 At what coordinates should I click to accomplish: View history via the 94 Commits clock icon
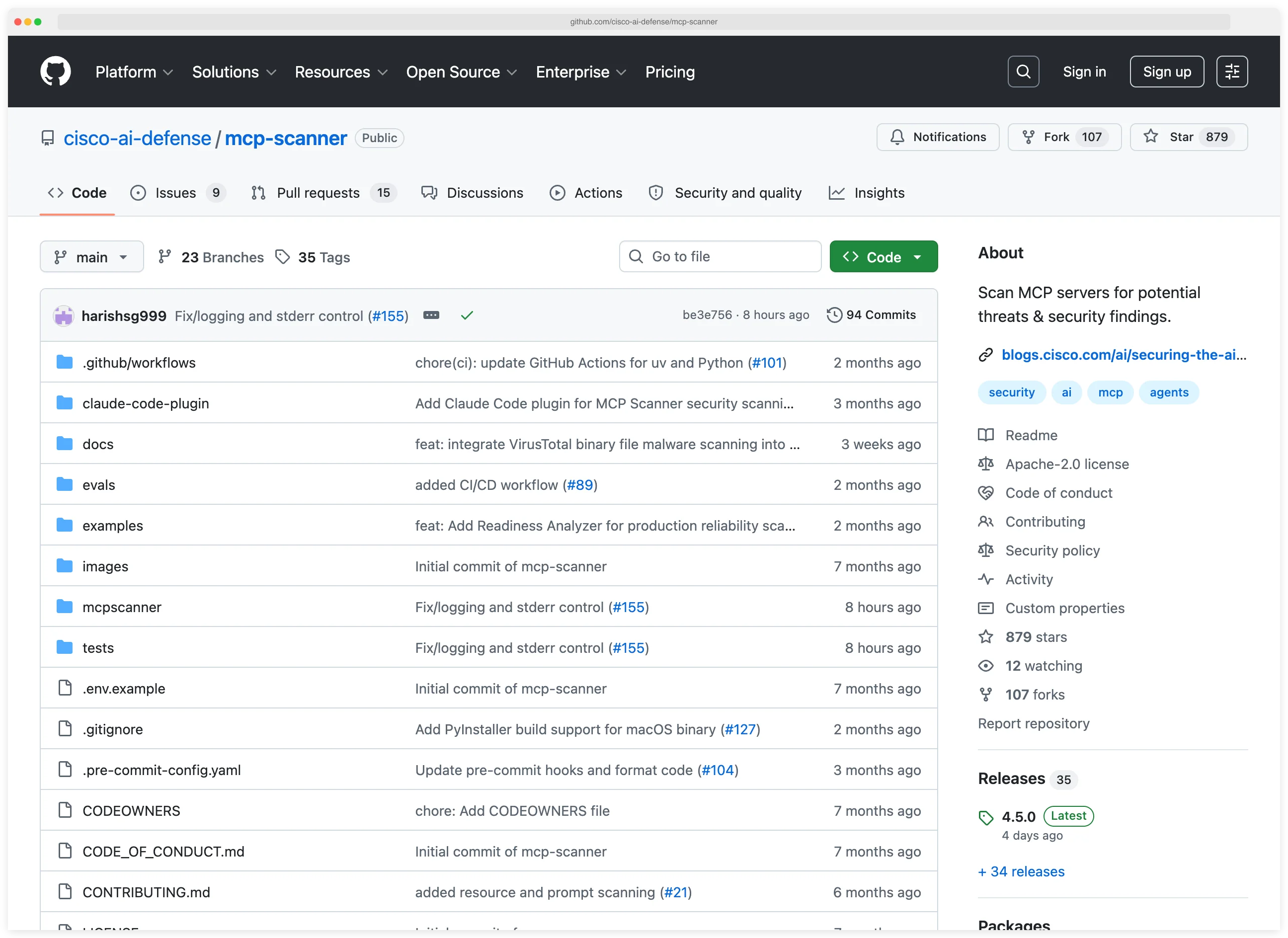coord(834,314)
